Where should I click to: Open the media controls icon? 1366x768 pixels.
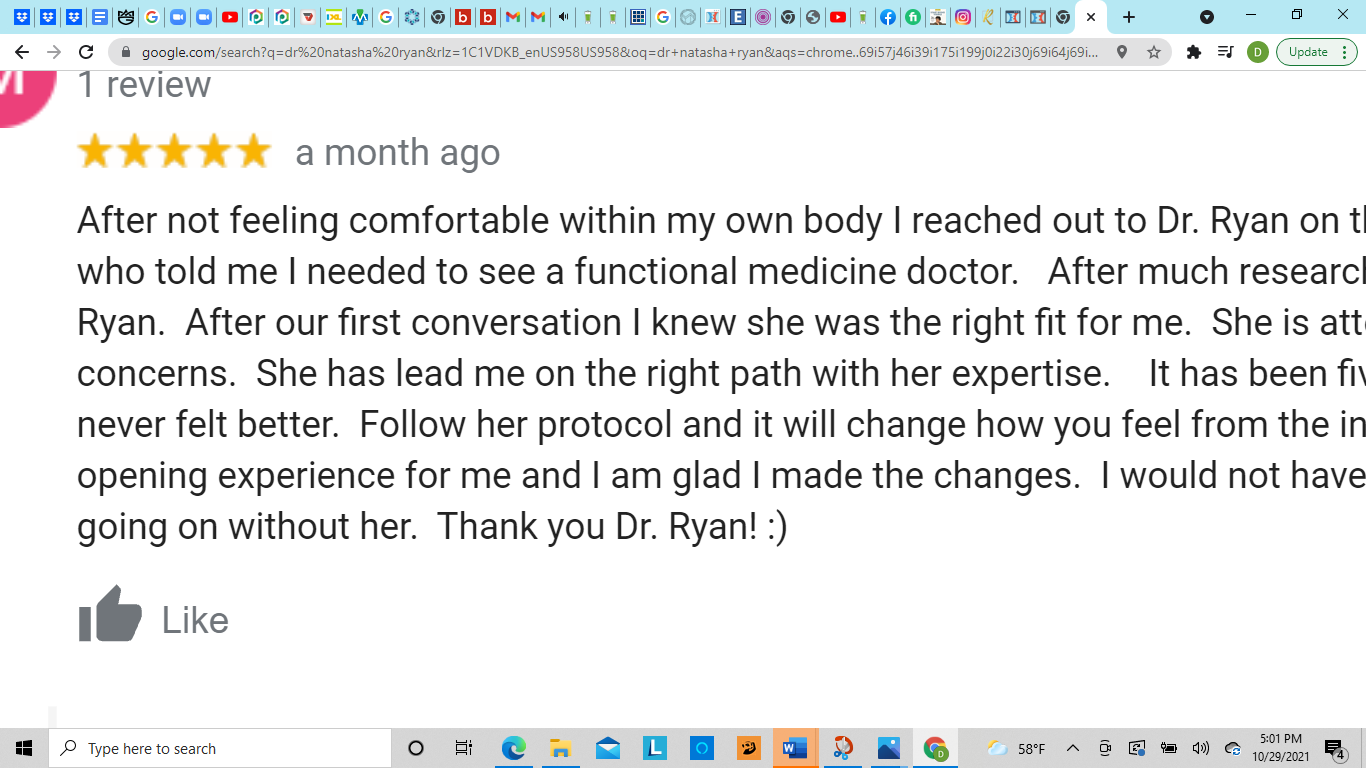click(1225, 52)
